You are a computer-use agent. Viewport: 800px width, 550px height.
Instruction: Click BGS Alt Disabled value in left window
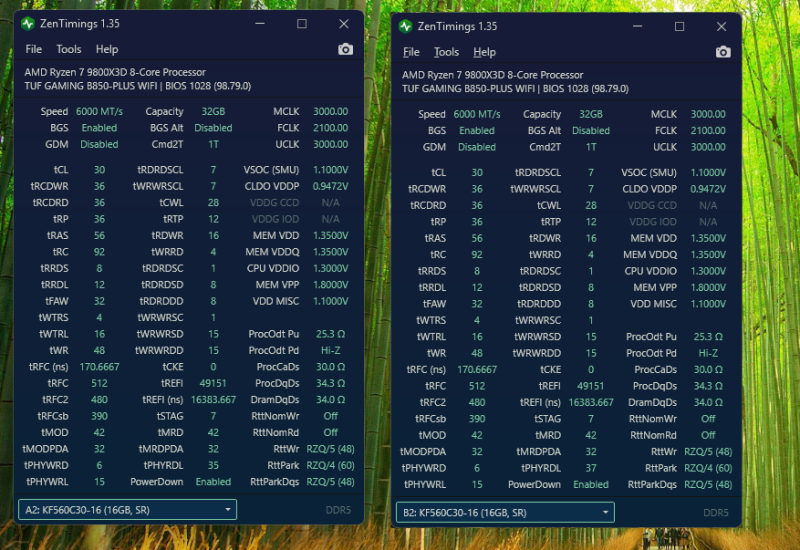click(x=213, y=128)
